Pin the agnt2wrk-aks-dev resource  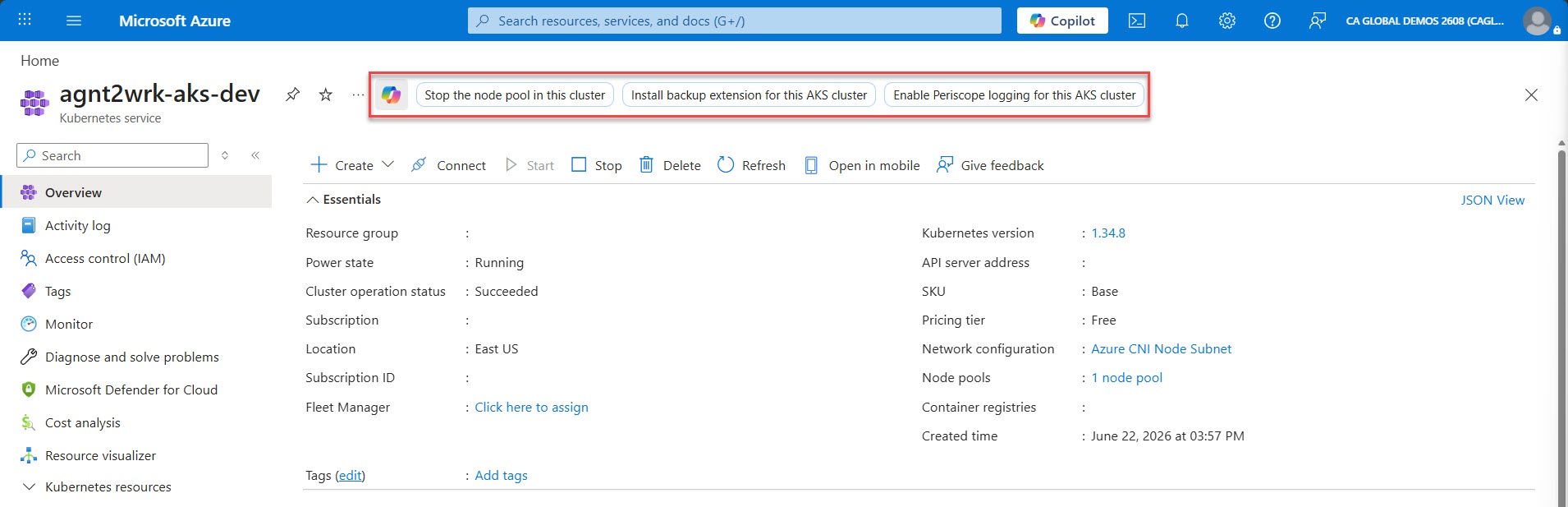pos(292,94)
